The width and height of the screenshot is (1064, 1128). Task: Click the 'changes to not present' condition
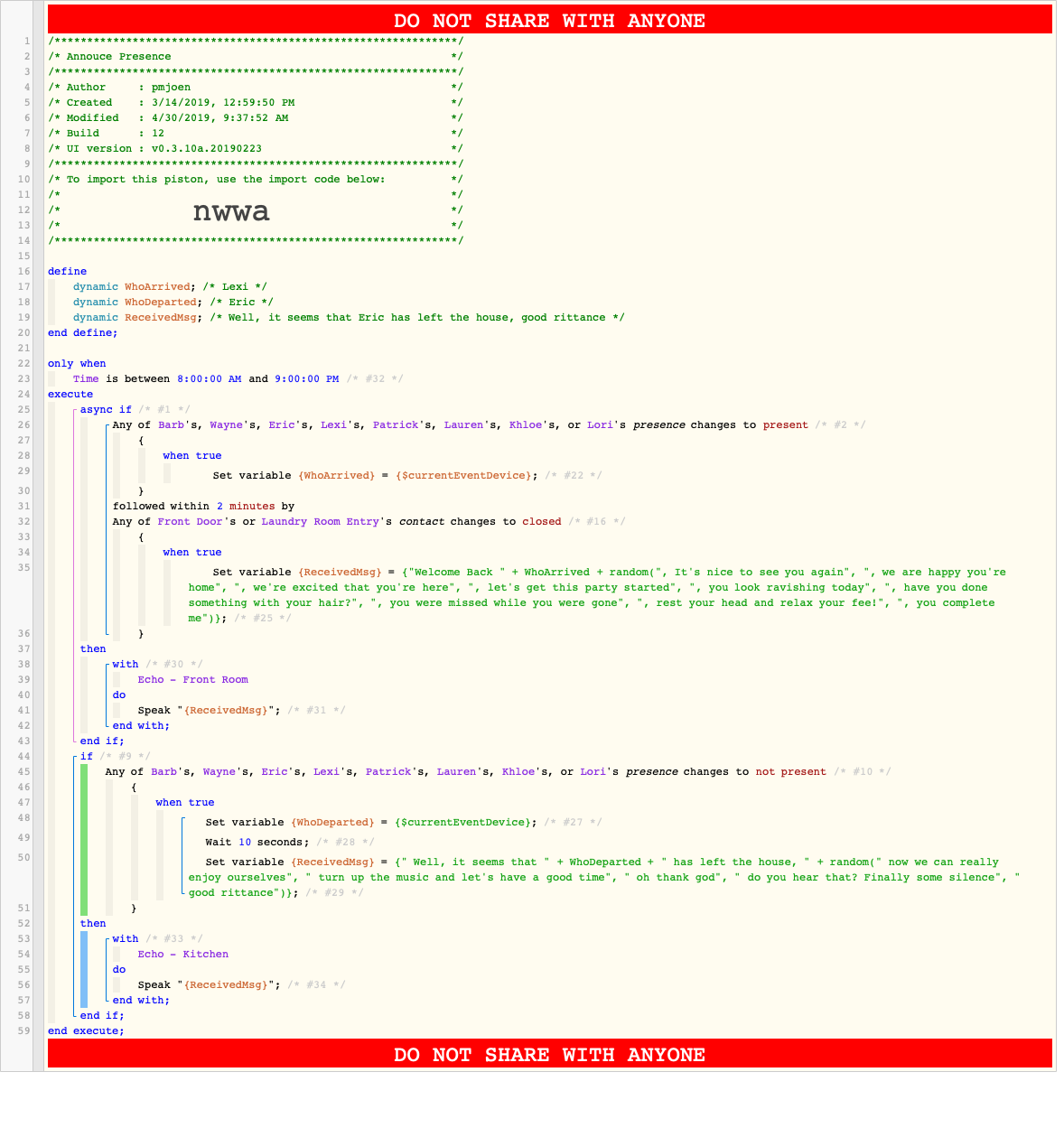(x=498, y=771)
